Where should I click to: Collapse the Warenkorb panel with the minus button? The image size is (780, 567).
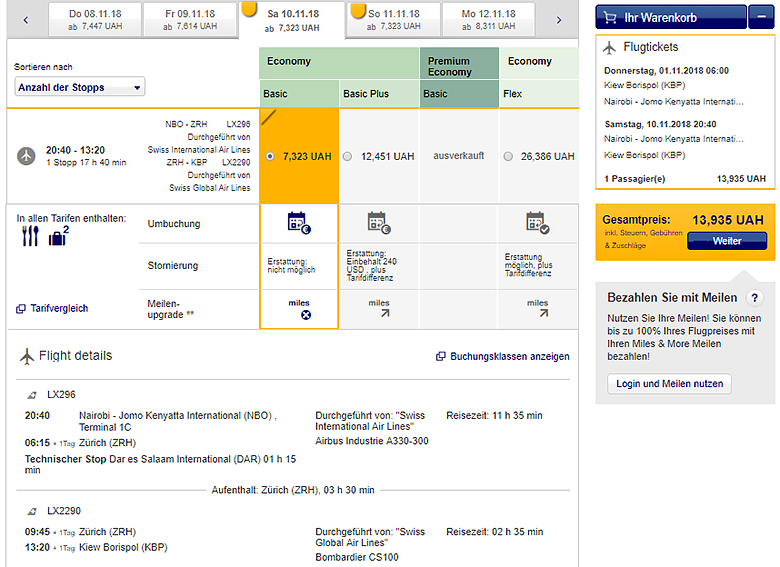point(761,17)
